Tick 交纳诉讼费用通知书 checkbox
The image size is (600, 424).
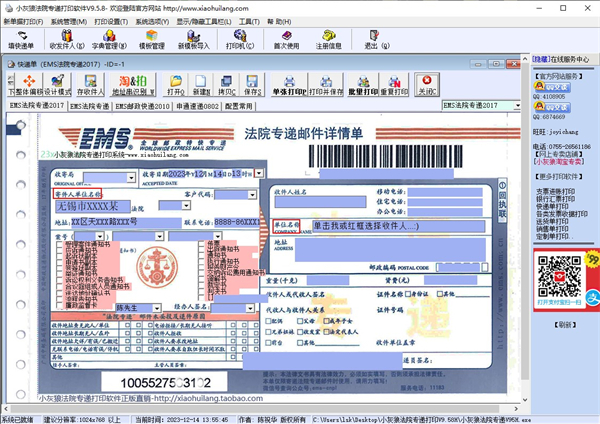tap(201, 272)
